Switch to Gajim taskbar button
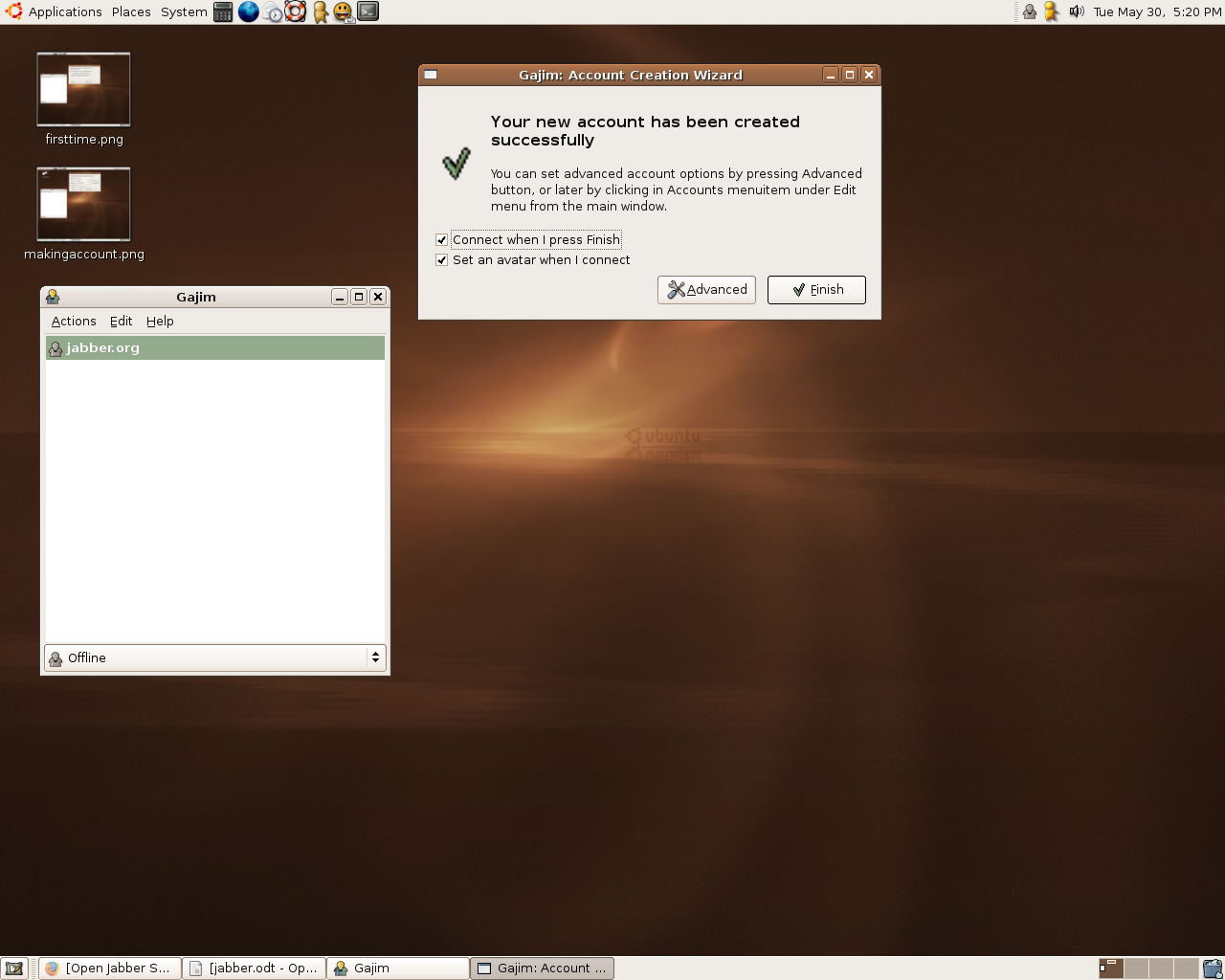 [398, 969]
